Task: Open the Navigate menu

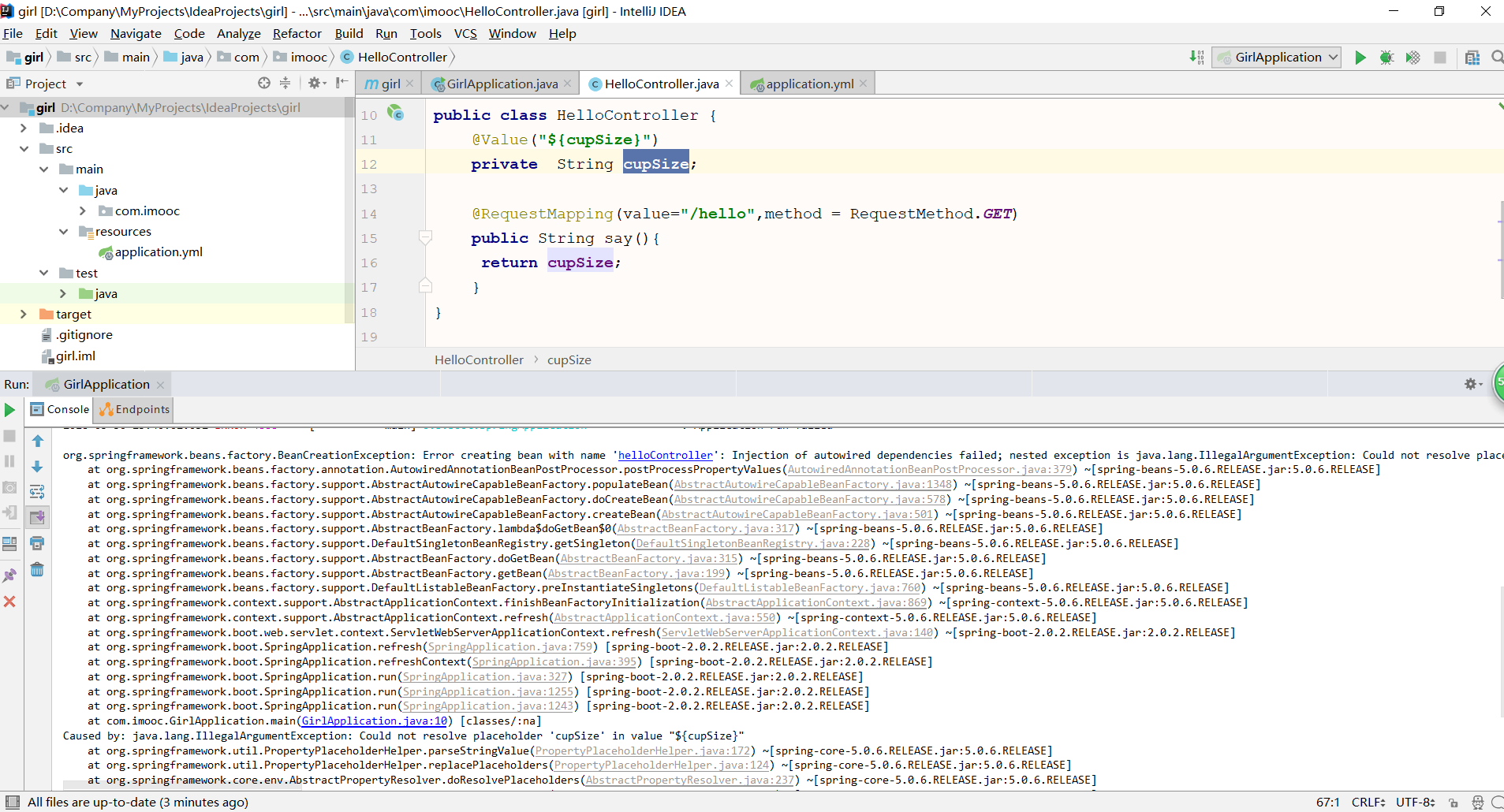Action: click(136, 33)
